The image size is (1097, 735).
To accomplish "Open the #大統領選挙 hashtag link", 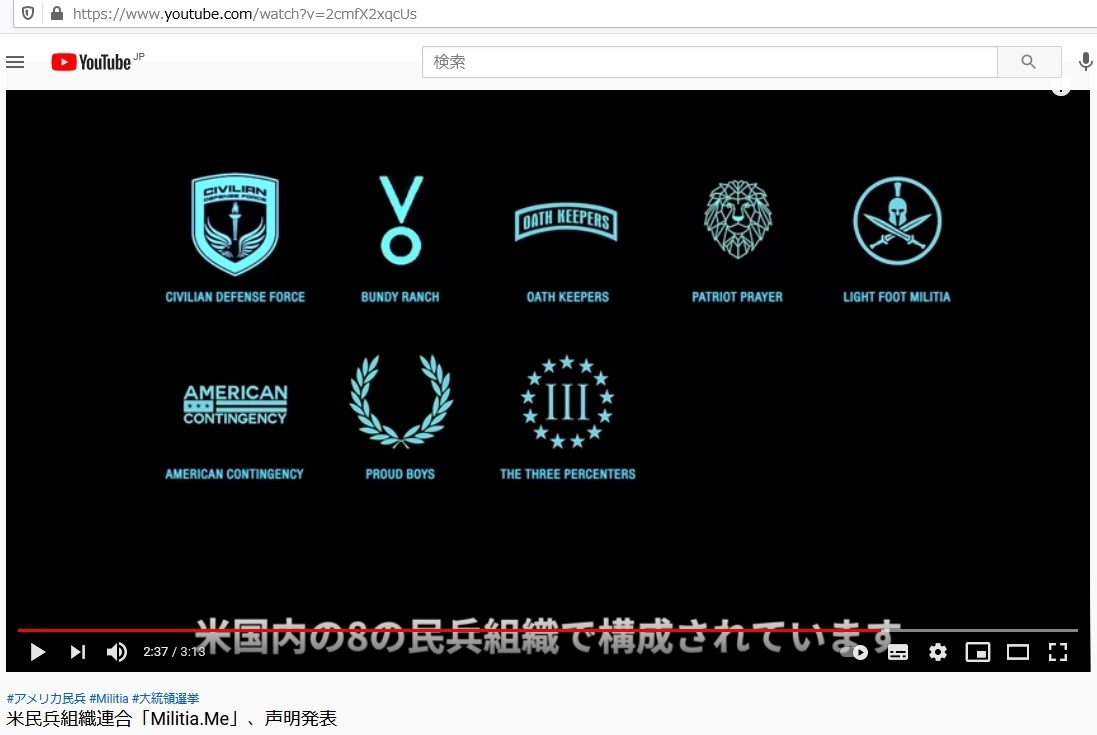I will [166, 699].
